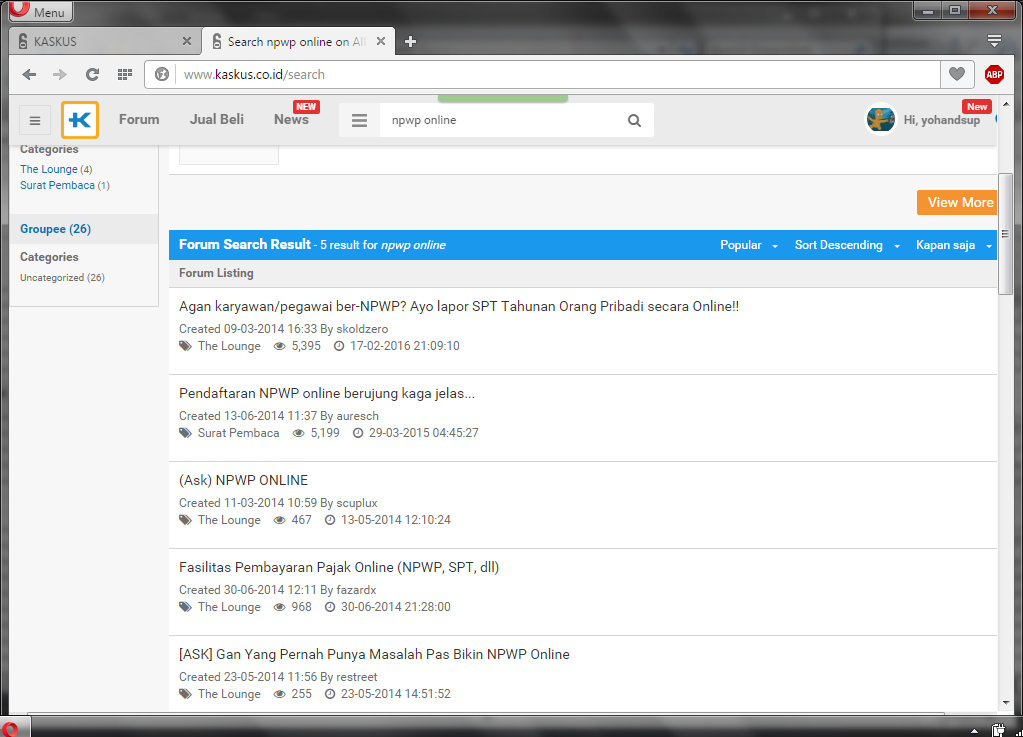Click the scrollbar down arrow
1023x737 pixels.
coord(1005,703)
